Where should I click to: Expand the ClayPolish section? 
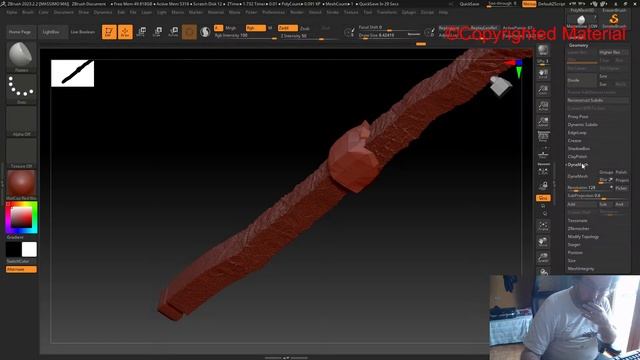577,156
